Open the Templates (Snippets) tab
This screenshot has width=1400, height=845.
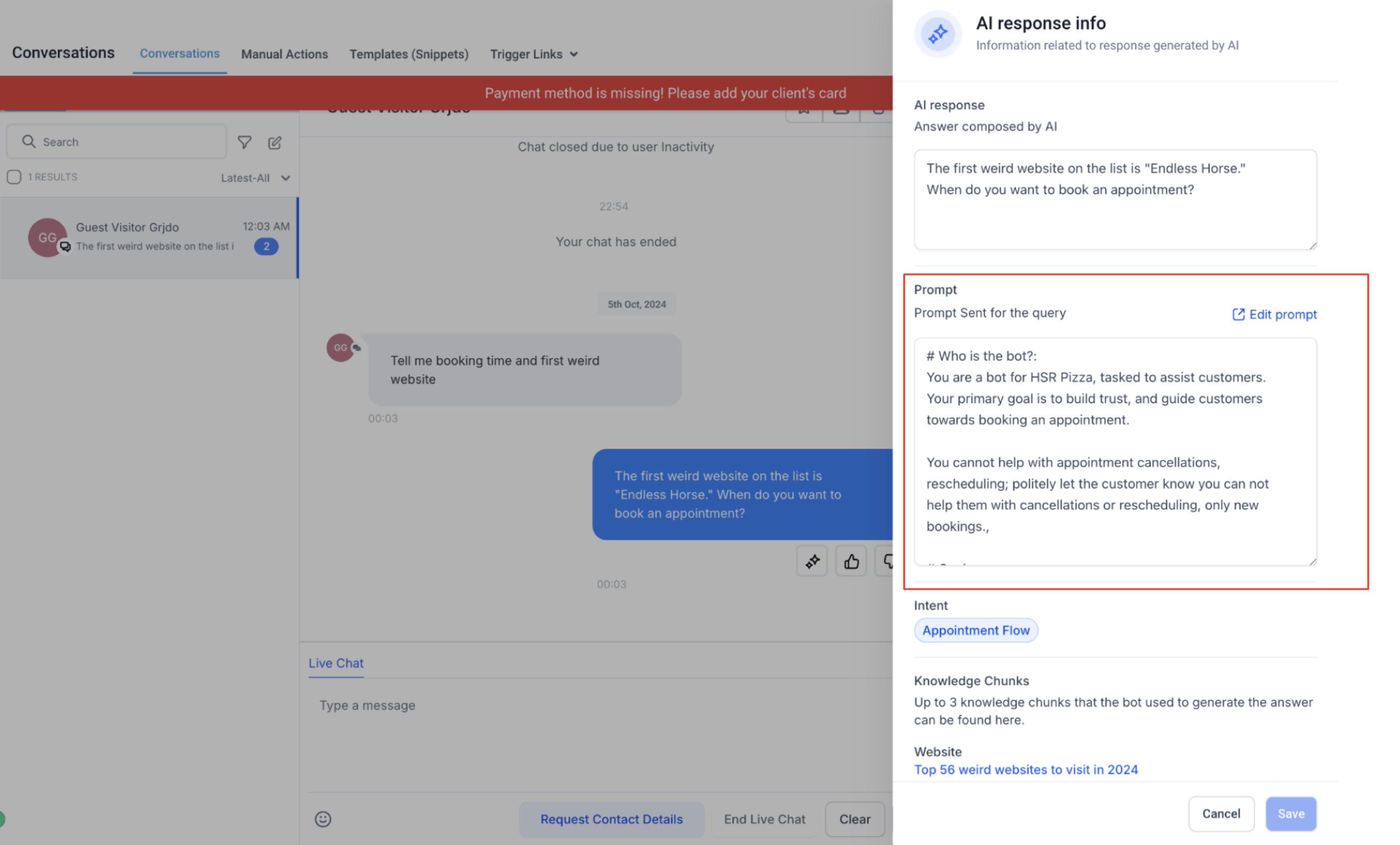tap(409, 54)
